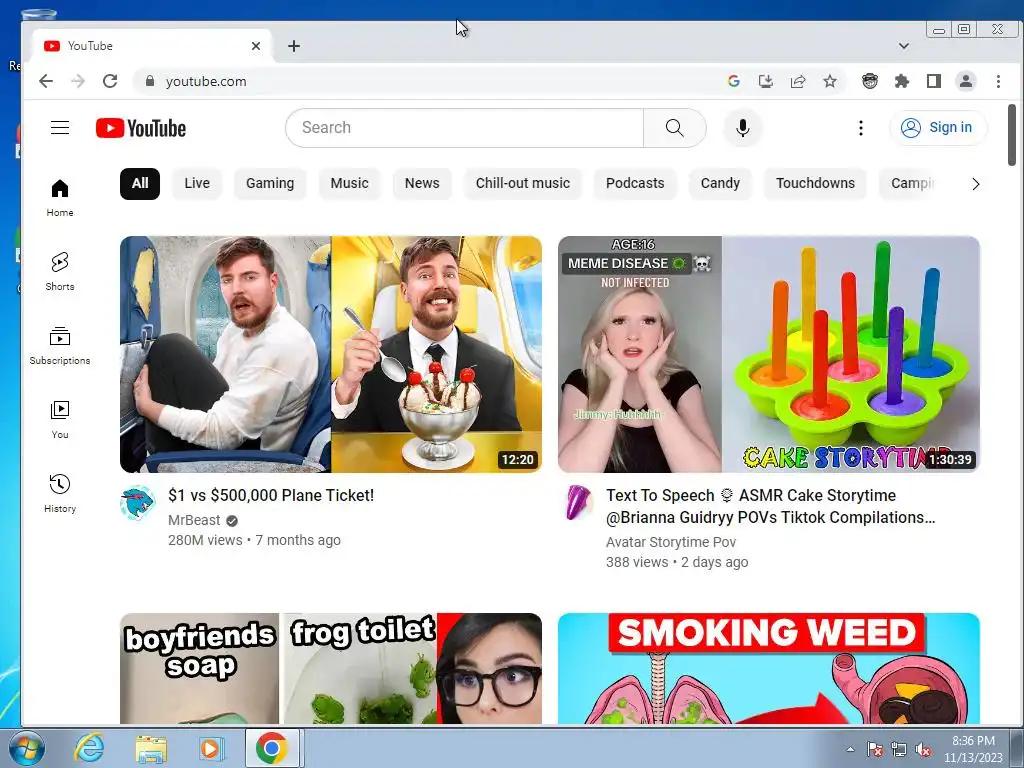Play the Cake Storytime video thumbnail
The width and height of the screenshot is (1024, 768).
(x=769, y=354)
